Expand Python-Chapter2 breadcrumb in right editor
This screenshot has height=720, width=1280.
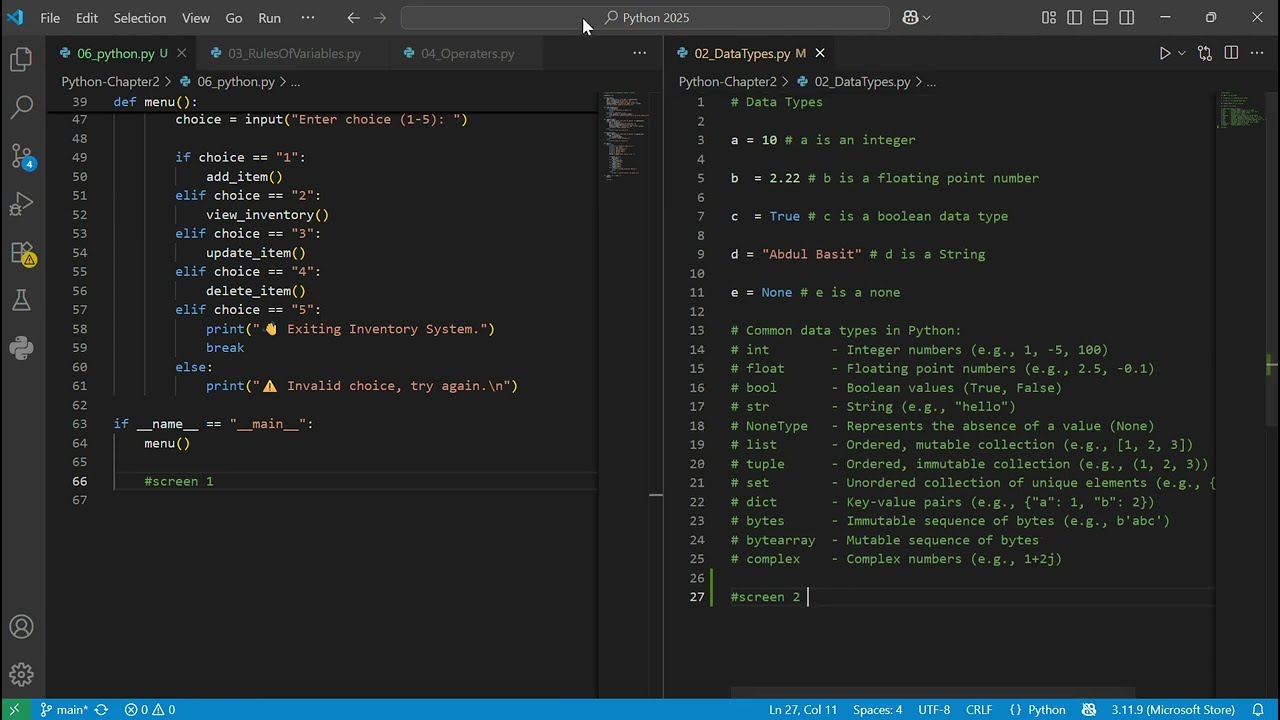tap(728, 82)
